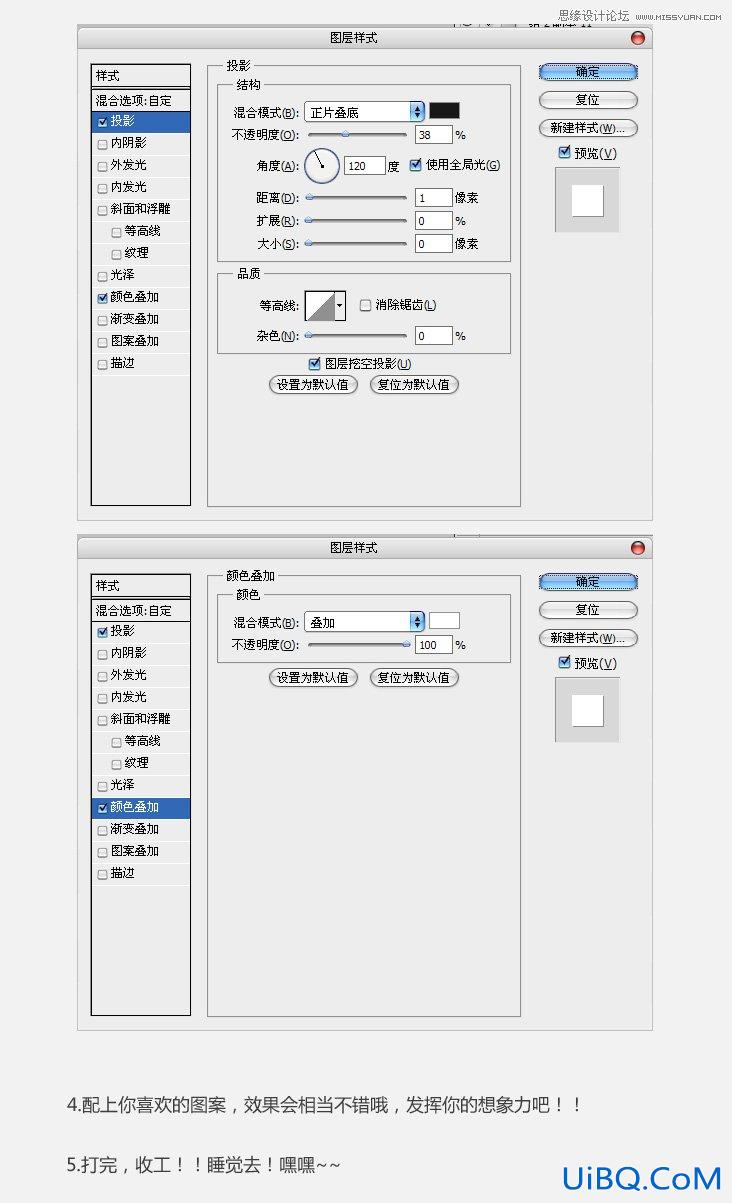The height and width of the screenshot is (1203, 732).
Task: Select the 混合选项:自定 row in the 颜色叠加 dialog
Action: [x=140, y=610]
